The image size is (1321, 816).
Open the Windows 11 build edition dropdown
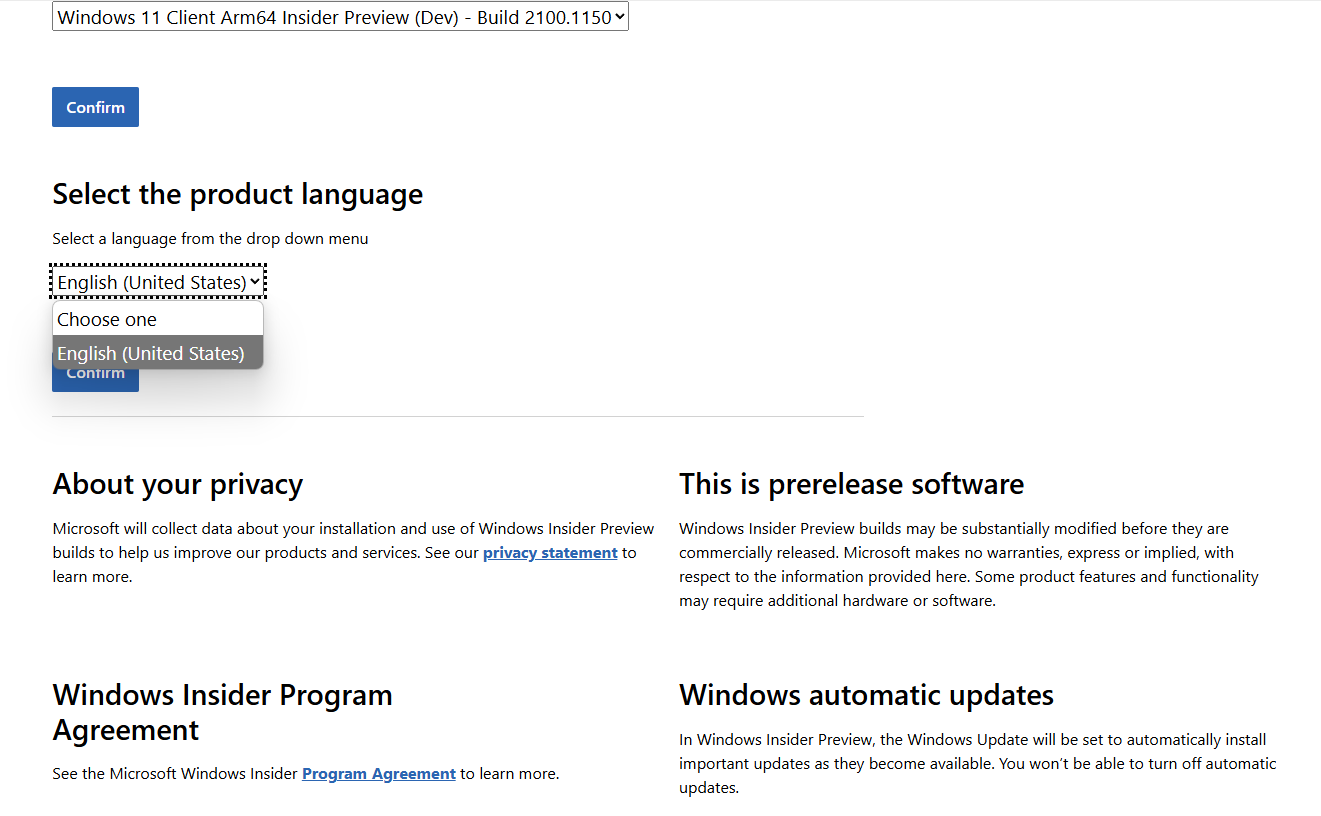click(x=340, y=17)
